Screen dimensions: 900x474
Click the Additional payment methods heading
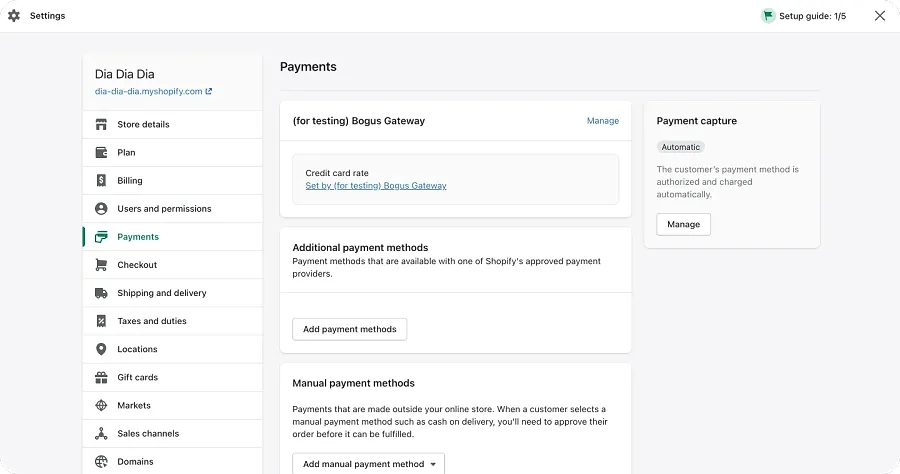click(360, 247)
